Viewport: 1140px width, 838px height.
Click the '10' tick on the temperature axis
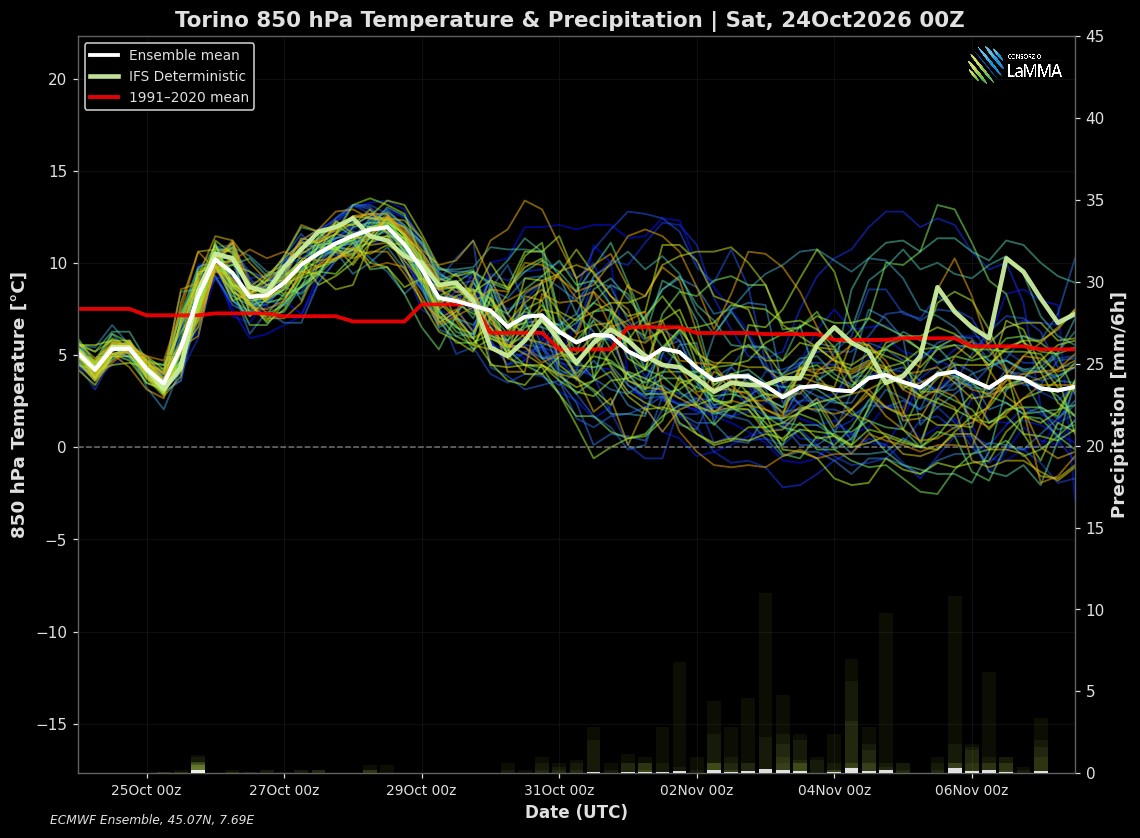click(x=57, y=264)
